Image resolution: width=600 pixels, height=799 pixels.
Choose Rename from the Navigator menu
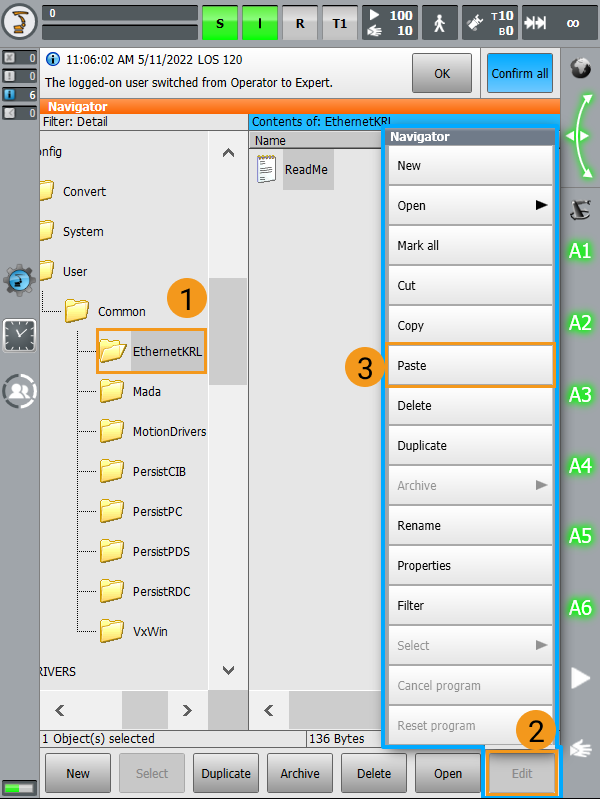471,525
